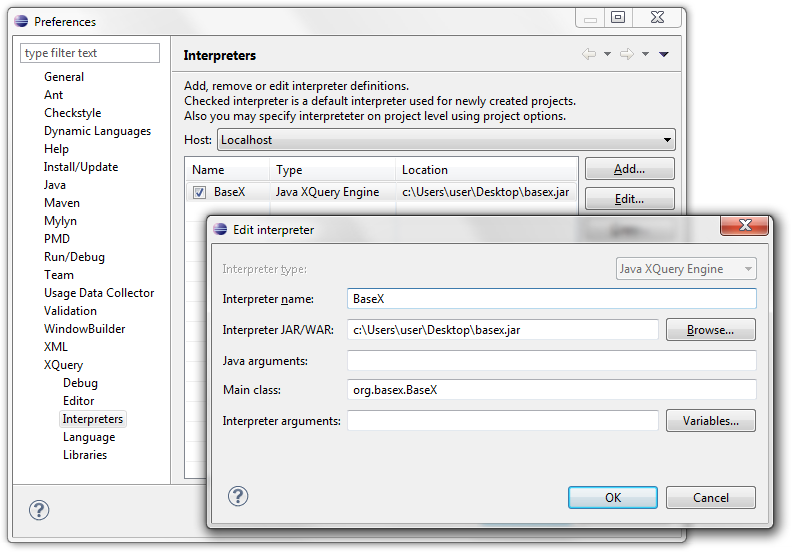Click the Java XQuery Engine type cell
This screenshot has height=552, width=792.
pos(327,192)
